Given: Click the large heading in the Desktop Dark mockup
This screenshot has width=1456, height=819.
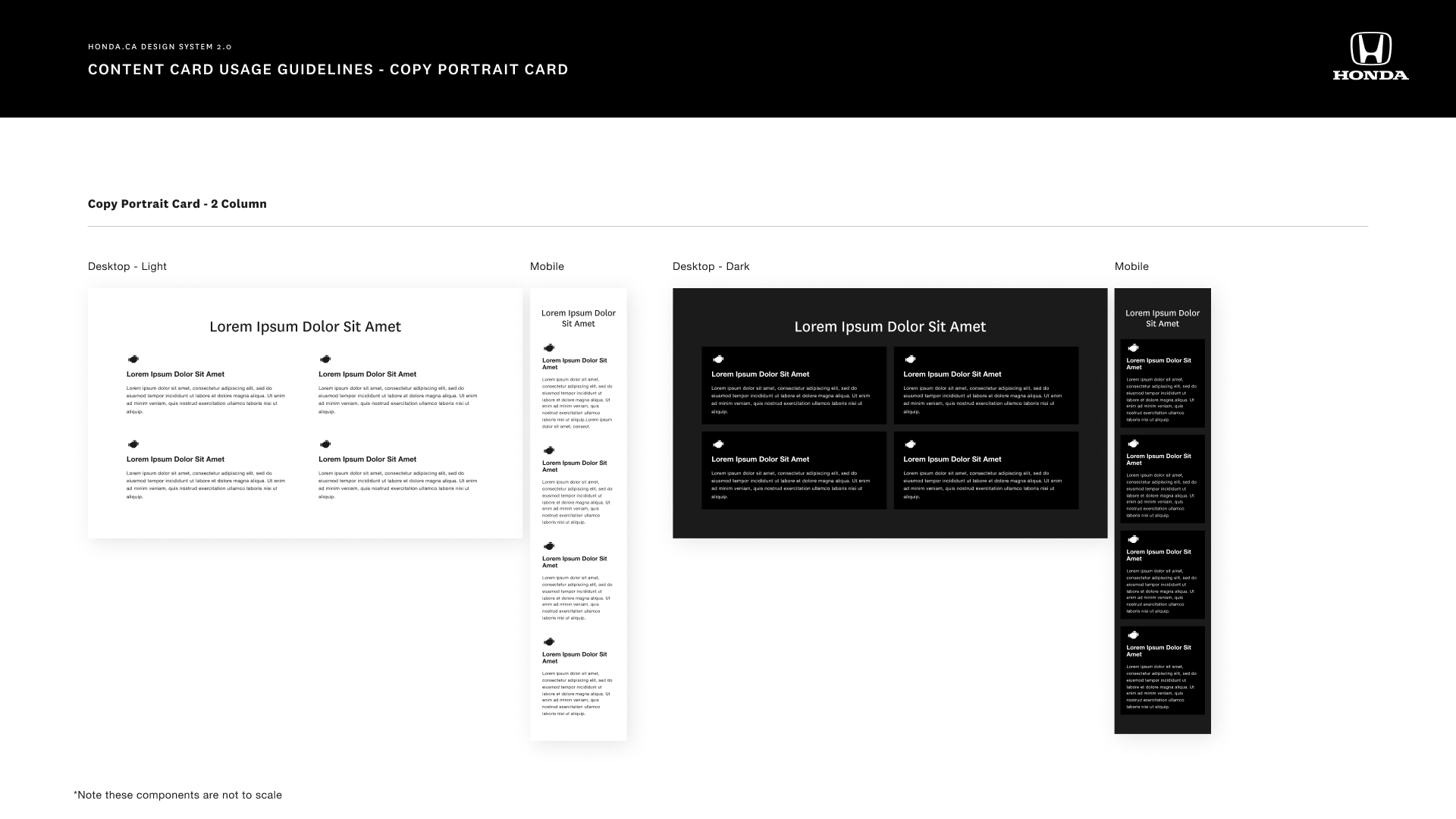Looking at the screenshot, I should coord(890,327).
